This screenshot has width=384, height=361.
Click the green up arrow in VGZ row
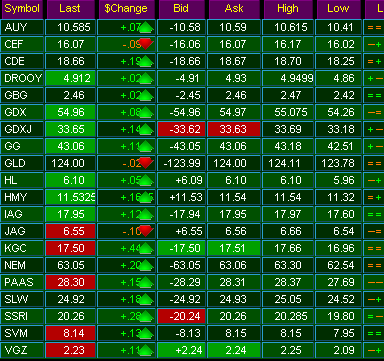click(146, 350)
